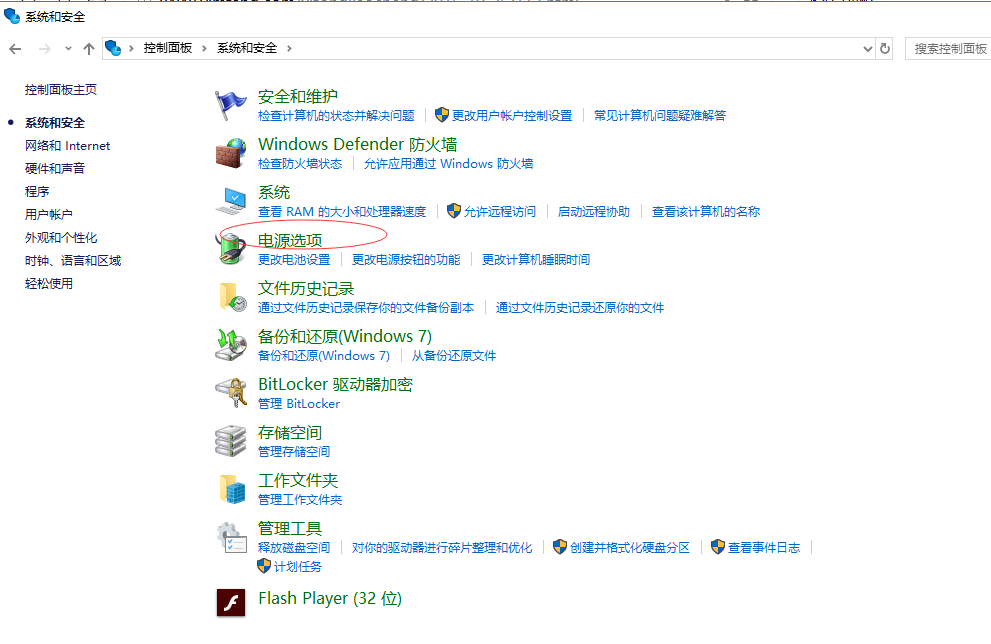
Task: Open the 系统 heading link
Action: click(x=274, y=193)
